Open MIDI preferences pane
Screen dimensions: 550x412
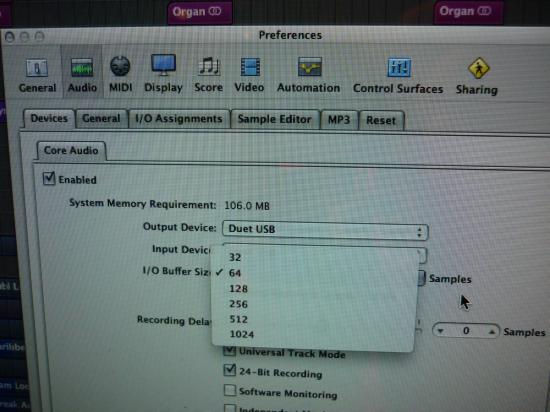pyautogui.click(x=120, y=74)
